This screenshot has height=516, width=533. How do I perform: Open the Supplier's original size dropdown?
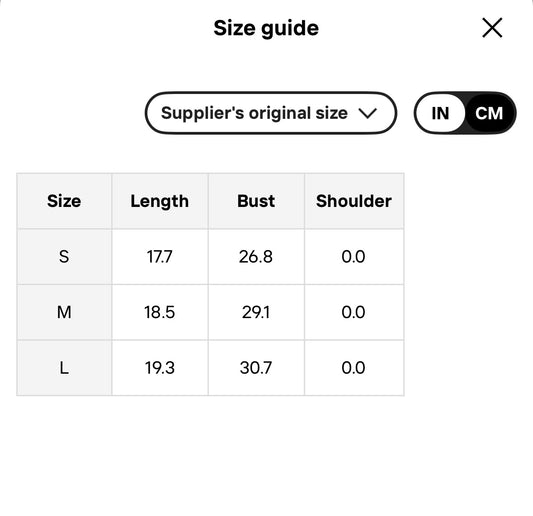click(271, 113)
